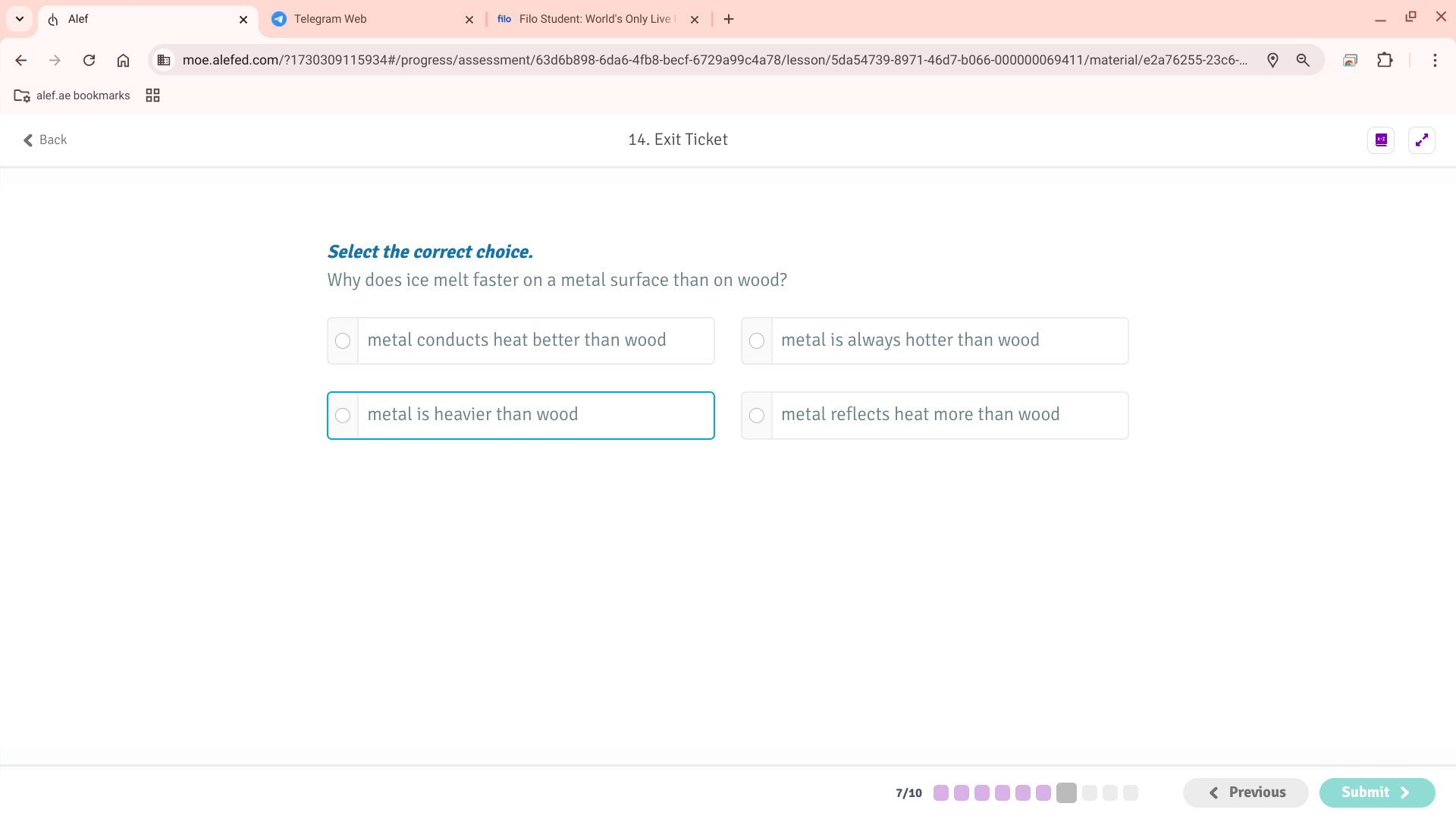Switch to the Filo Student tab
Screen dimensions: 1456x819
591,19
